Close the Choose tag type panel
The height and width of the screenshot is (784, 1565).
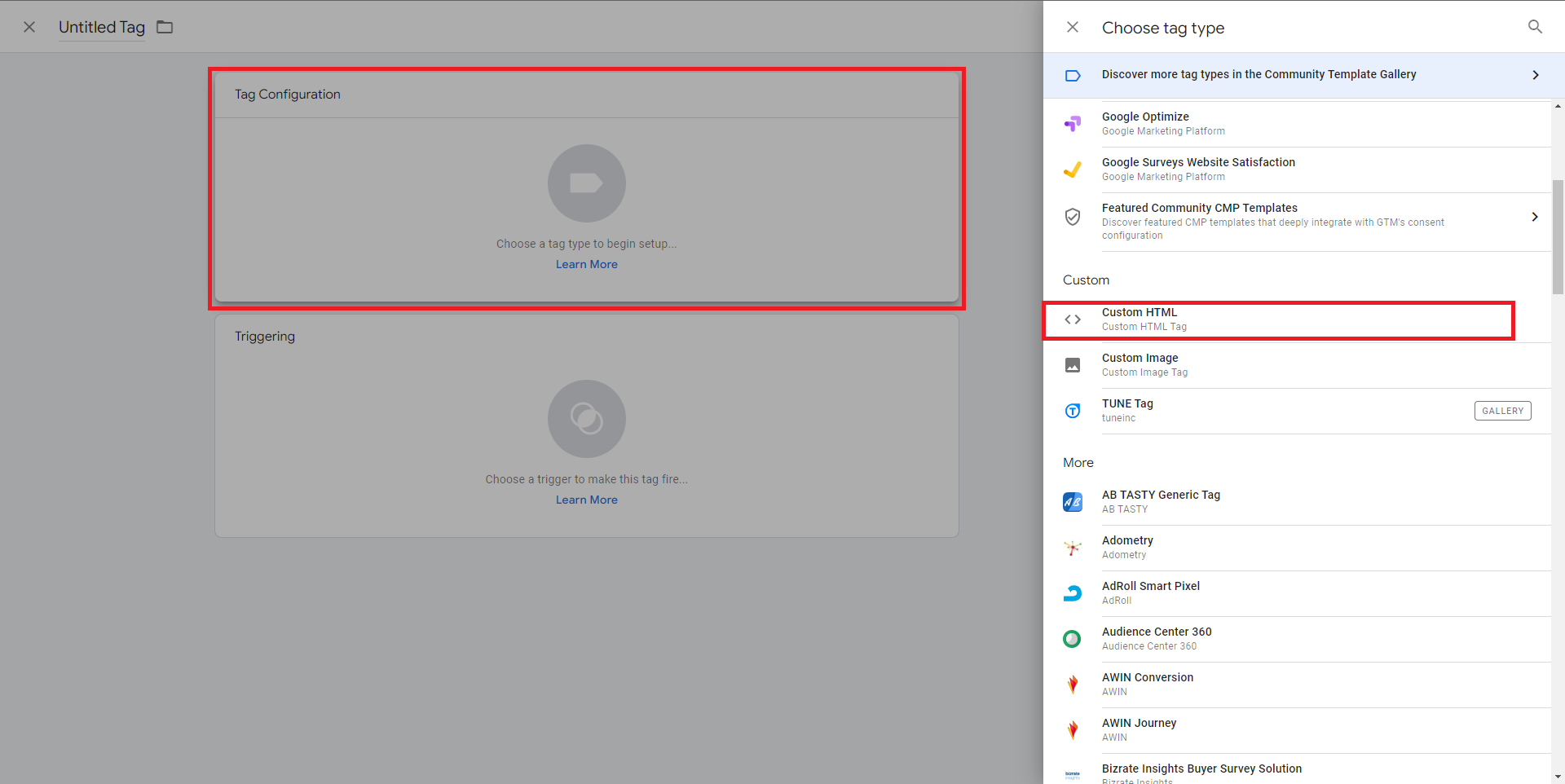tap(1073, 27)
